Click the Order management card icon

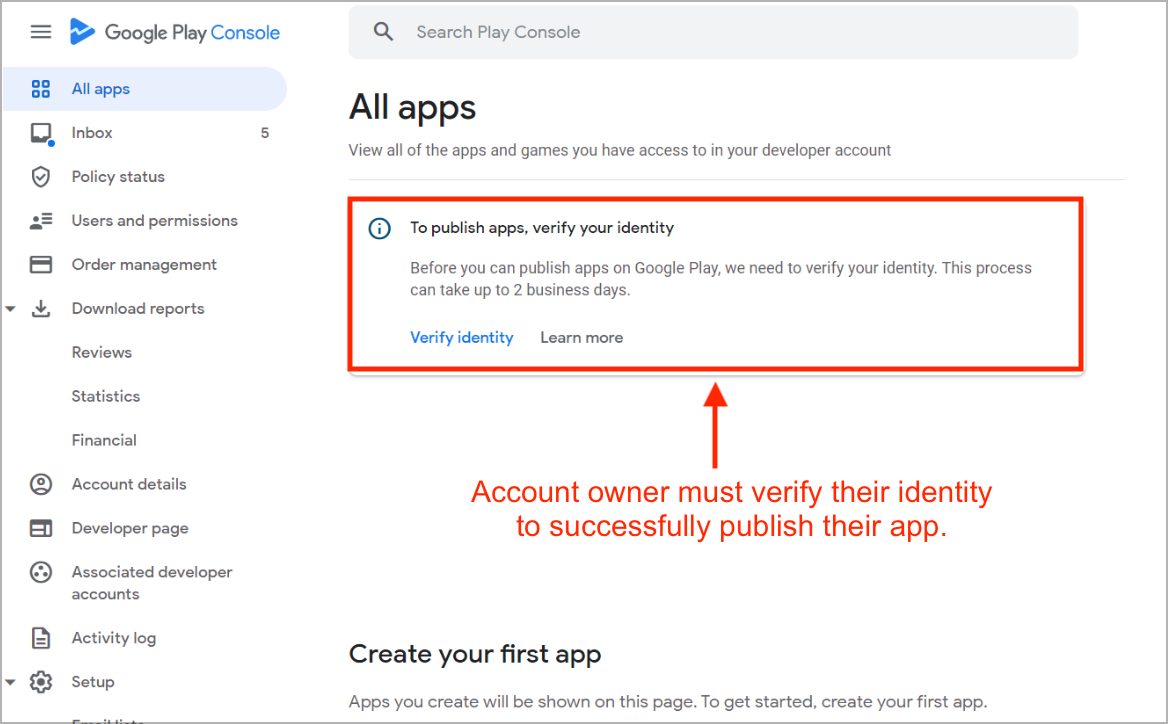41,265
